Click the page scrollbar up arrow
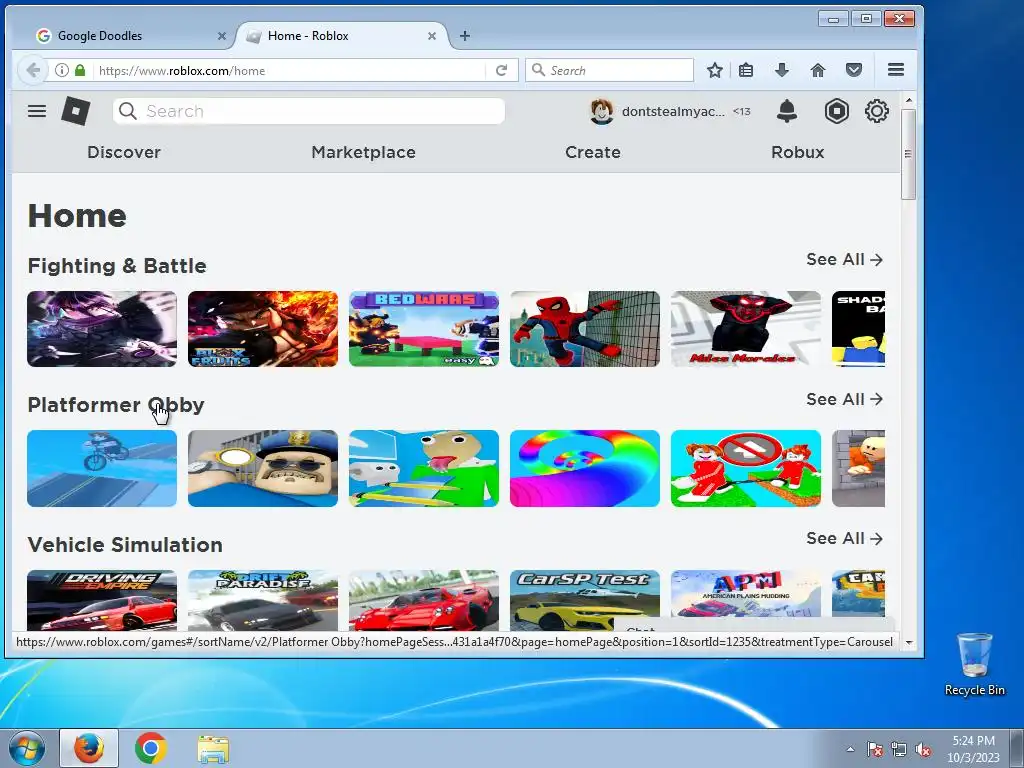 (908, 101)
